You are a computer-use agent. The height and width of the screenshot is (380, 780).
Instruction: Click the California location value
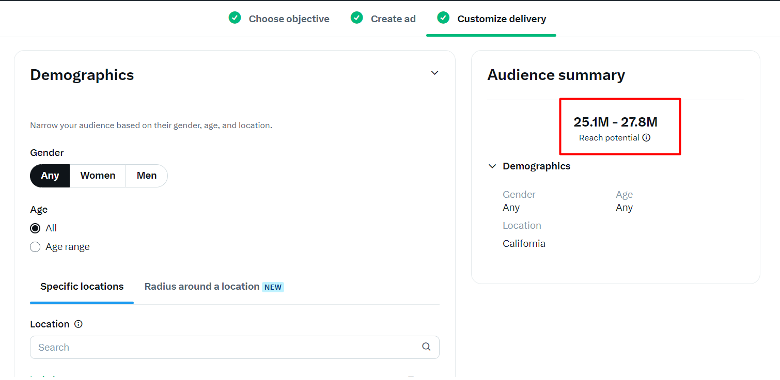pos(524,244)
